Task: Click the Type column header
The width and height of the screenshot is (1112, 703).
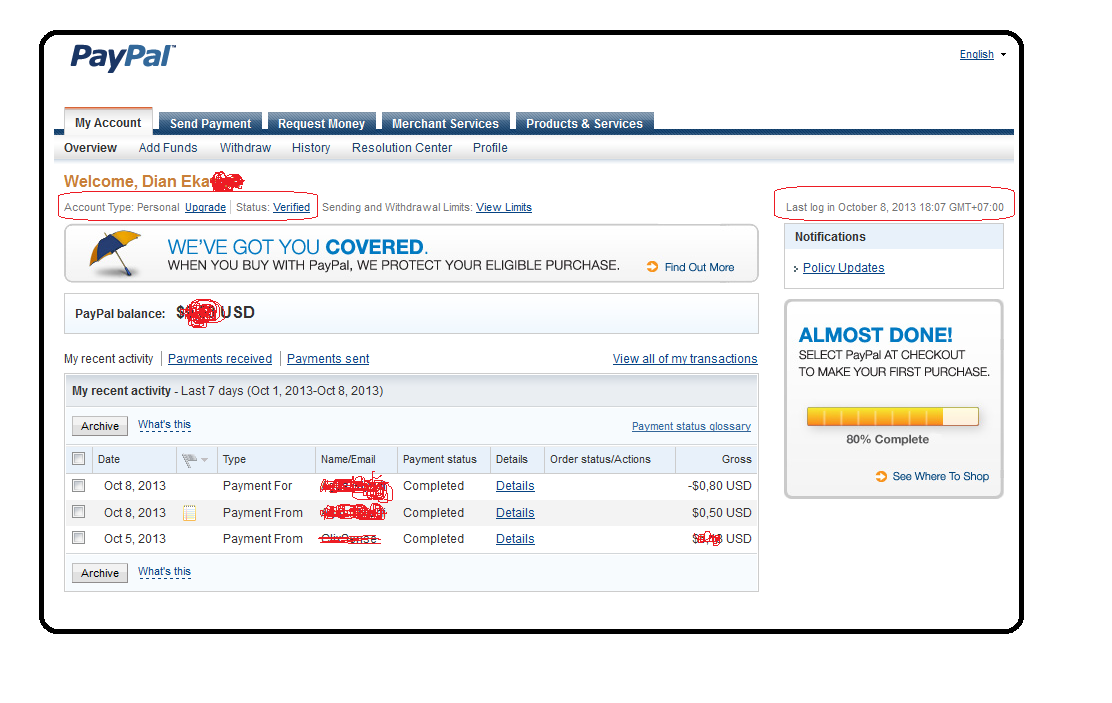Action: (234, 460)
